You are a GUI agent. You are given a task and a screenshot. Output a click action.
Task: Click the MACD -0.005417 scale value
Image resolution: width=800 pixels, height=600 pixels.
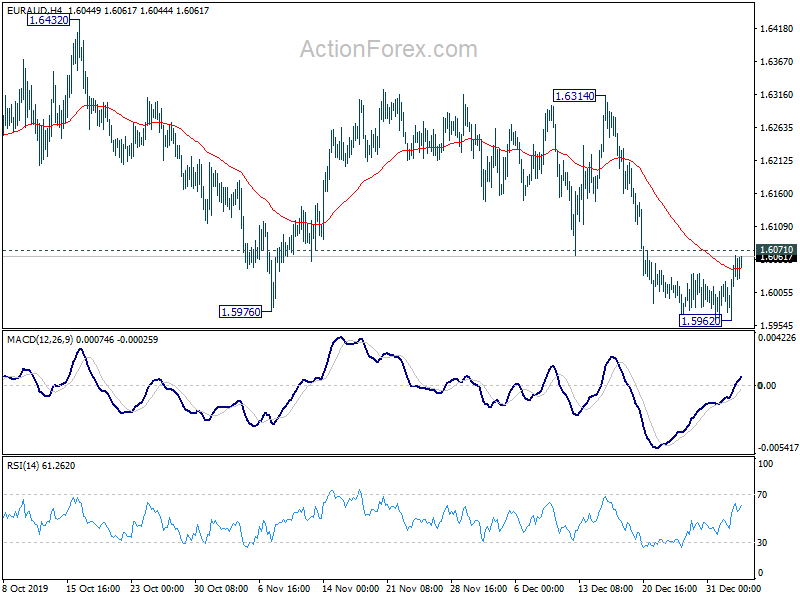(778, 447)
